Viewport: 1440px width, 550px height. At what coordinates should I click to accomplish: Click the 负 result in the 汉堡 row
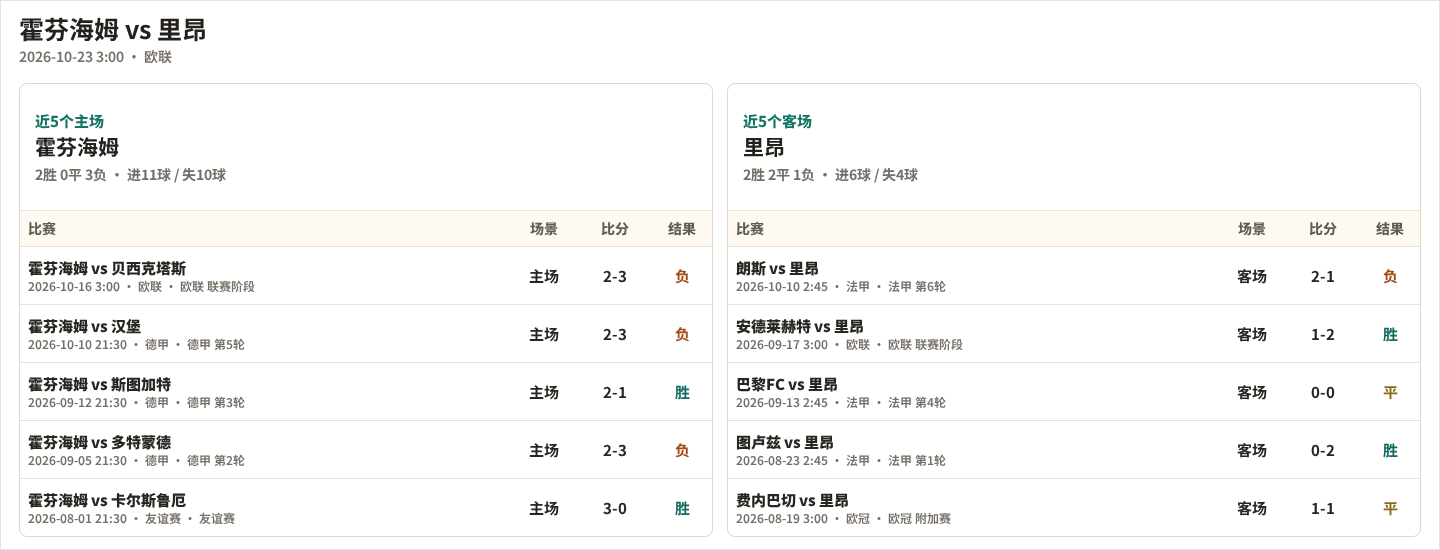point(682,334)
